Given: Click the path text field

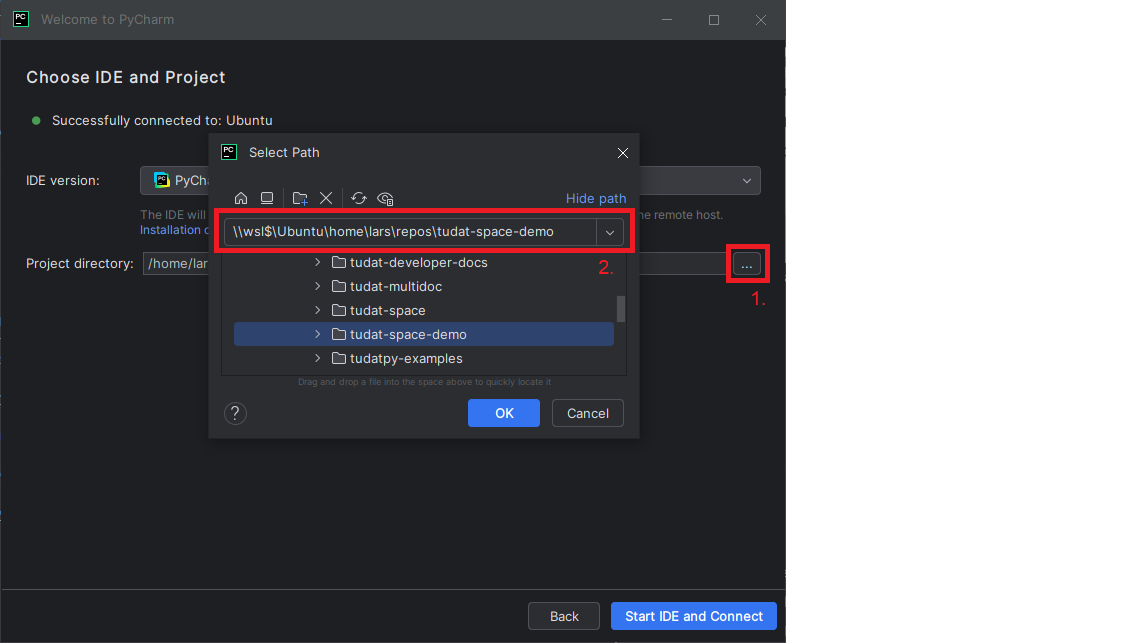Looking at the screenshot, I should tap(410, 232).
